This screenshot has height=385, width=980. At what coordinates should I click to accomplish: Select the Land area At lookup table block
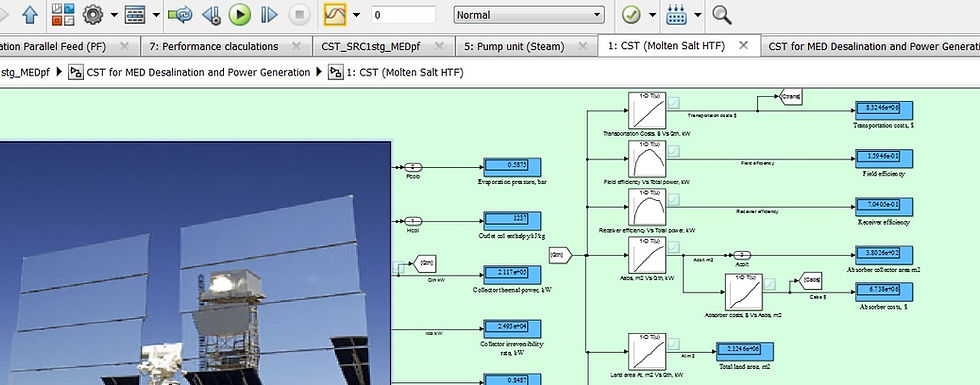pyautogui.click(x=647, y=352)
